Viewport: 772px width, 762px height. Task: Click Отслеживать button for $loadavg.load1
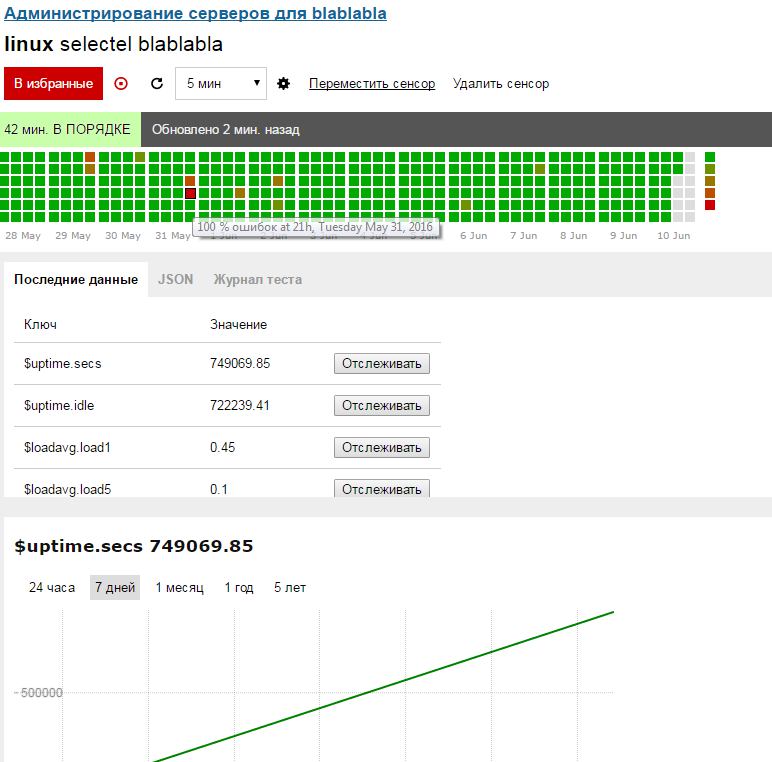pos(382,447)
